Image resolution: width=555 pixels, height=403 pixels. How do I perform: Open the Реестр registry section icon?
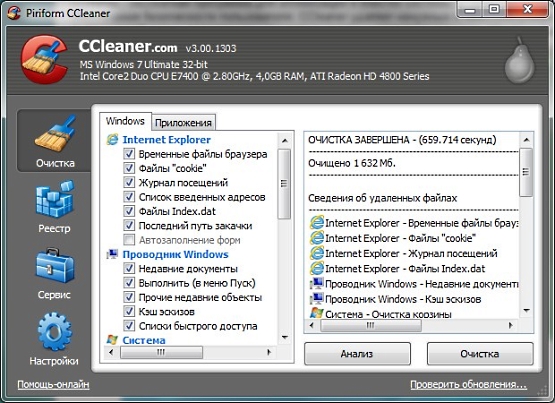pos(54,199)
